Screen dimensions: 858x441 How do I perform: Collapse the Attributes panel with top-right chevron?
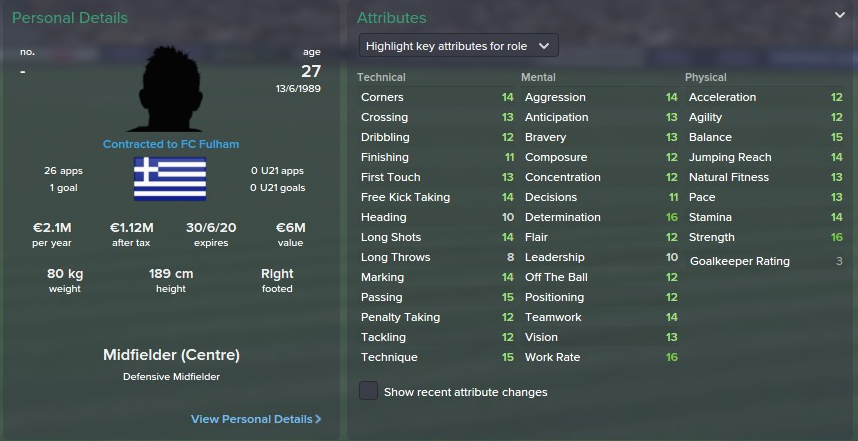(839, 15)
